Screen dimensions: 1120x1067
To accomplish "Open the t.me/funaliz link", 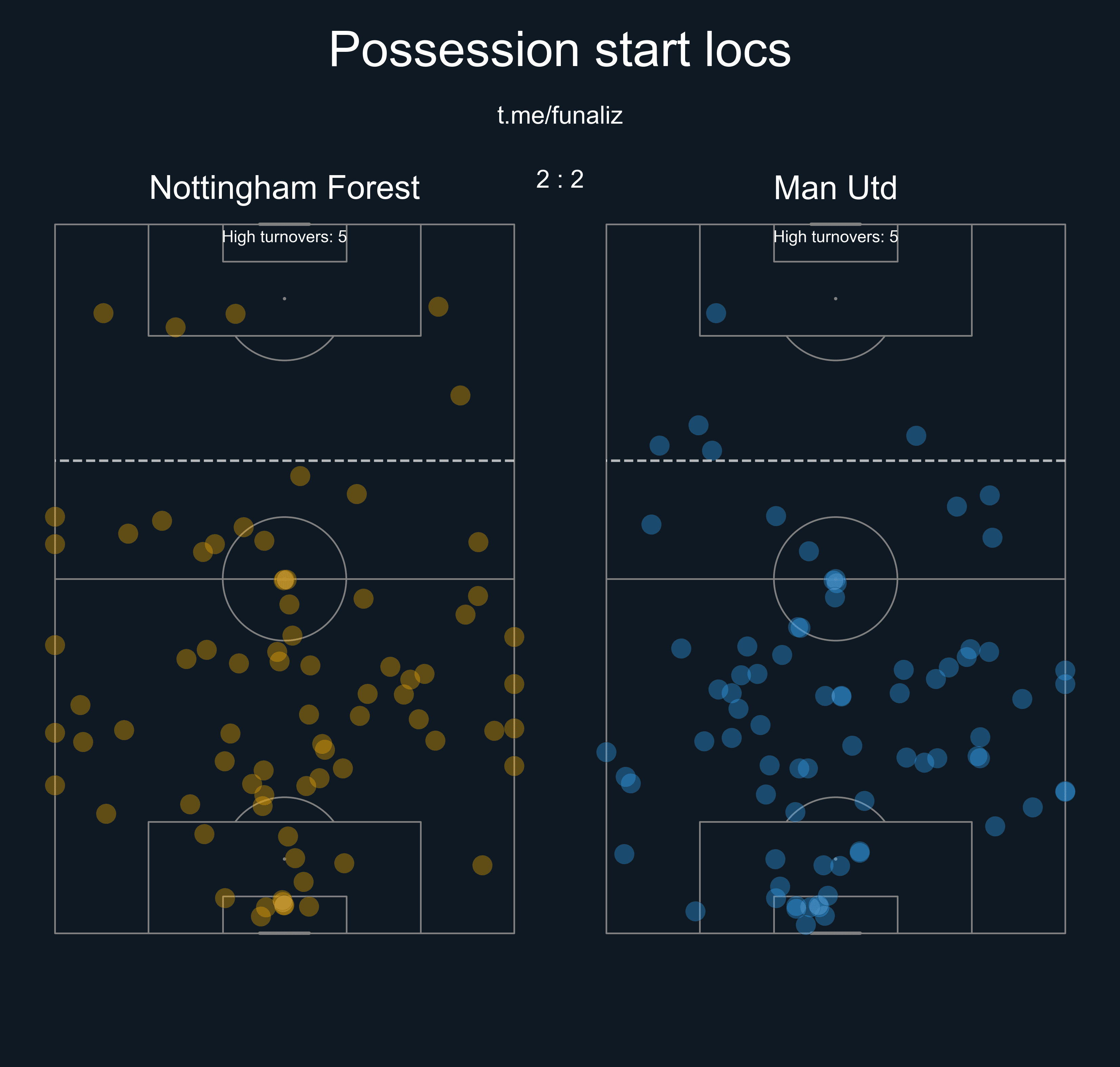I will [559, 116].
